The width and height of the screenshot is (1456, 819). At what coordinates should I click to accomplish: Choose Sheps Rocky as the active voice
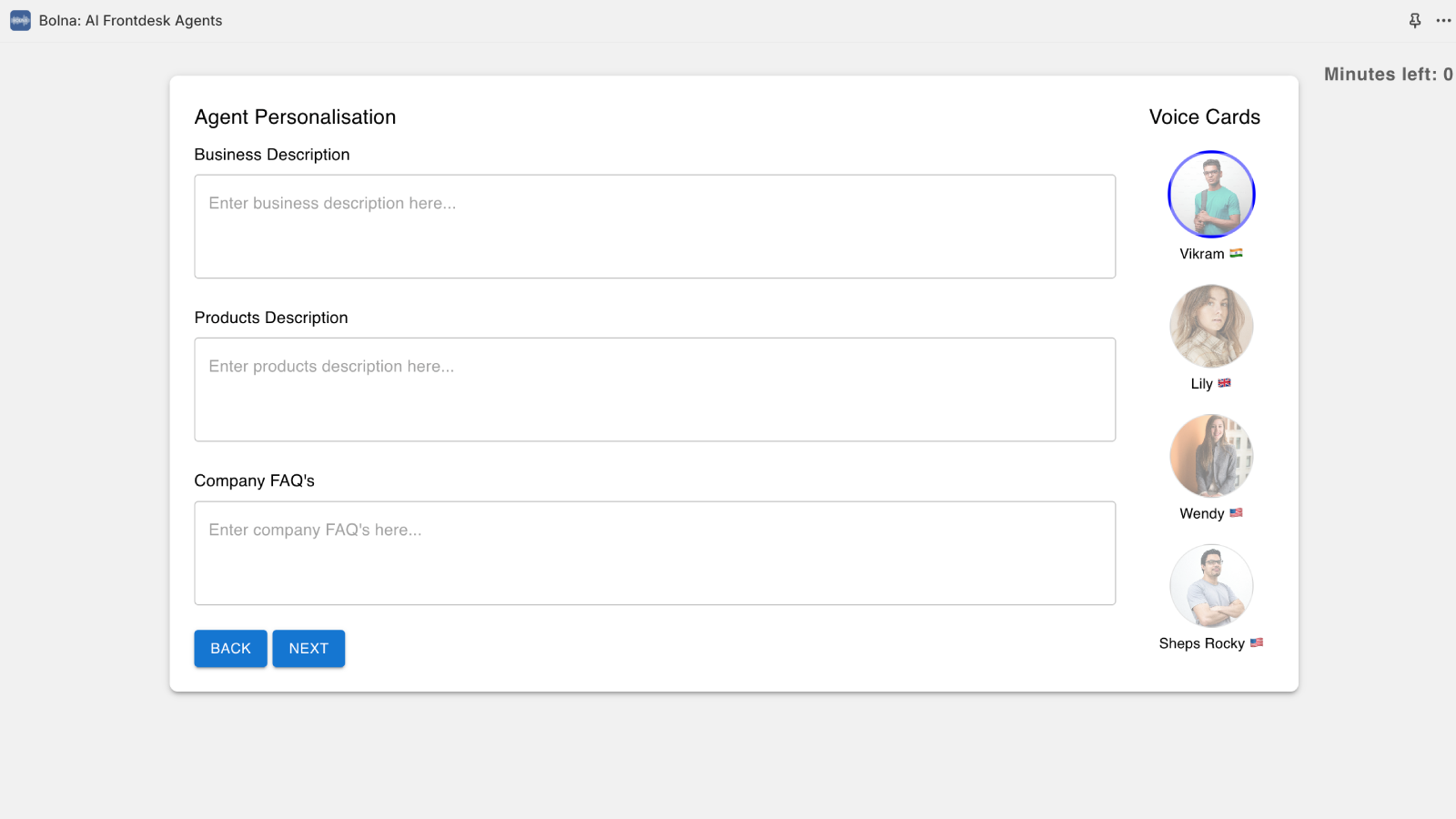click(x=1211, y=586)
